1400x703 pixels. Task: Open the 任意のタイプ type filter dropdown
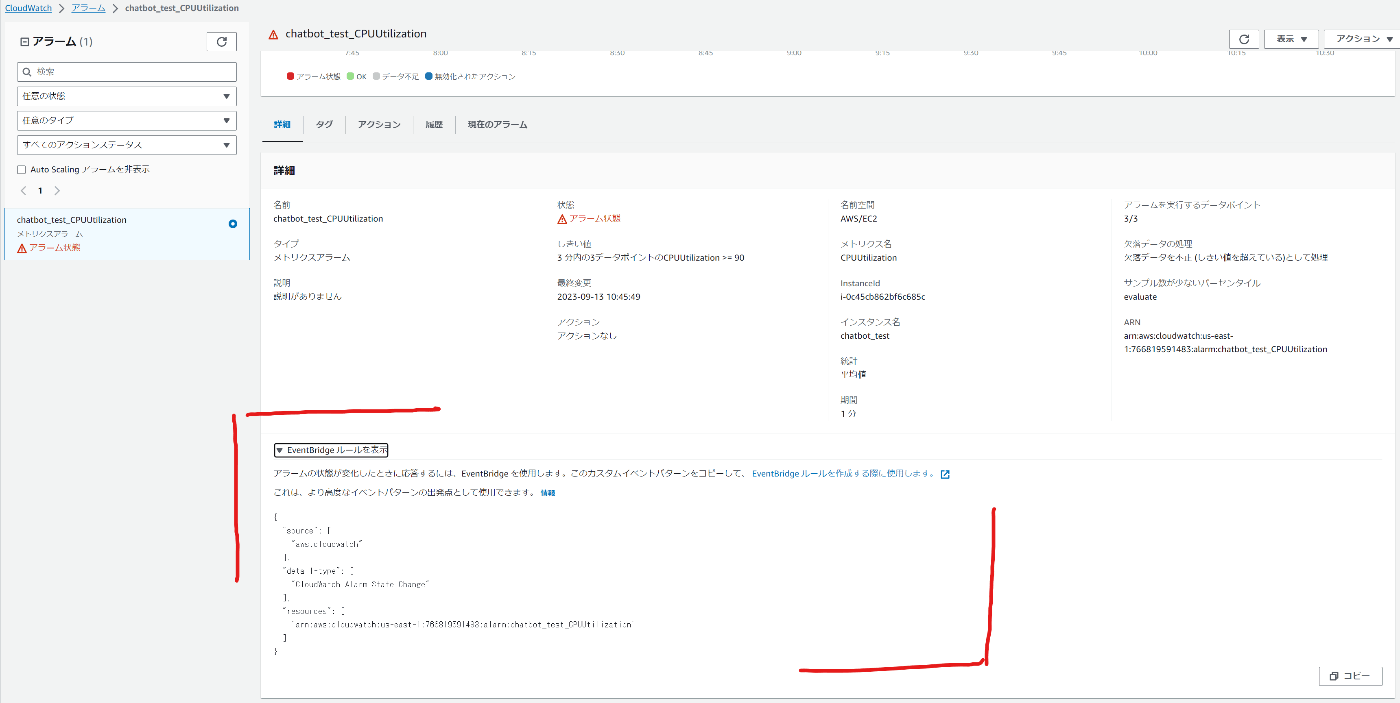[x=127, y=120]
